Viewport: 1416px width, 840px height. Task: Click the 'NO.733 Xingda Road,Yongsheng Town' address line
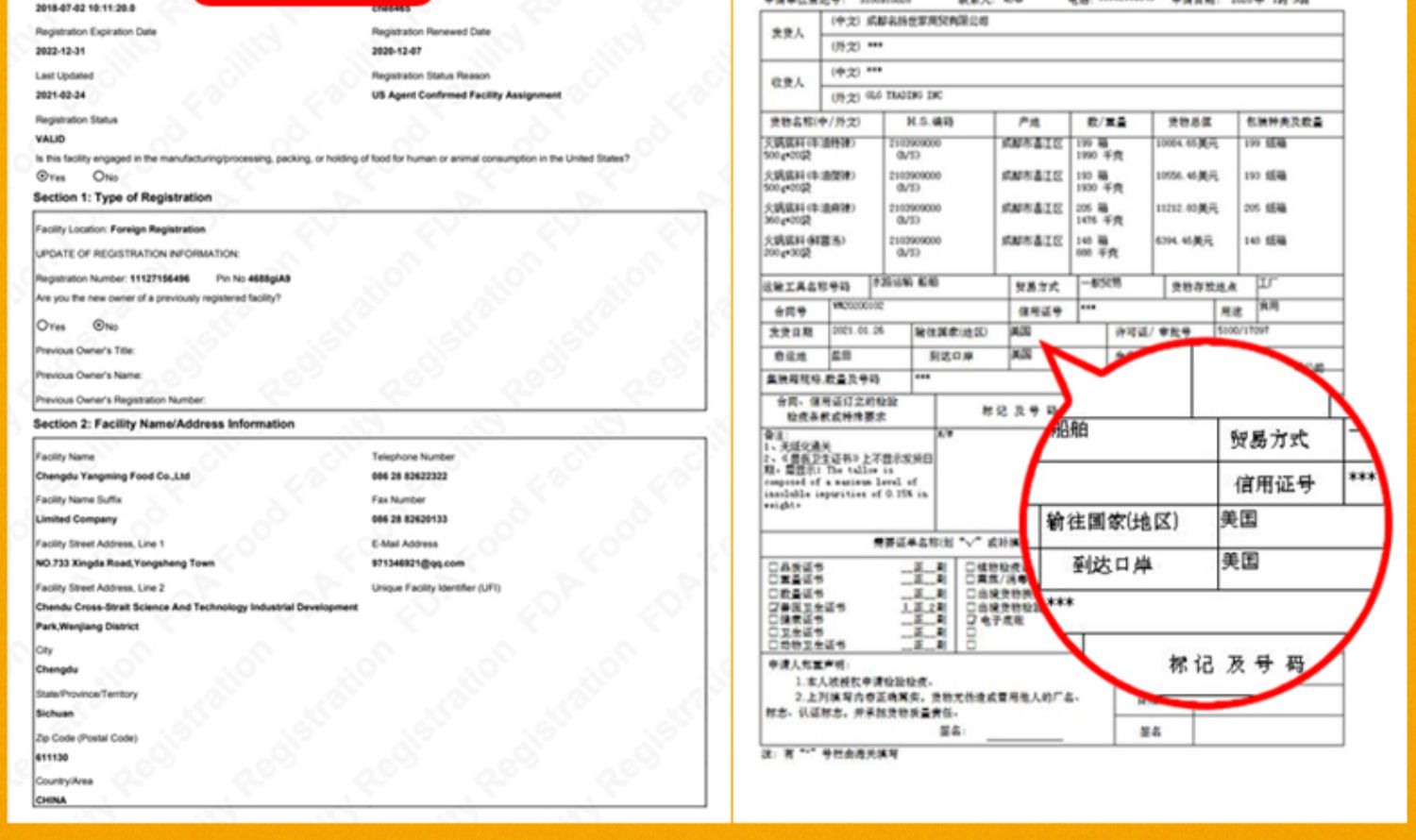[x=126, y=563]
